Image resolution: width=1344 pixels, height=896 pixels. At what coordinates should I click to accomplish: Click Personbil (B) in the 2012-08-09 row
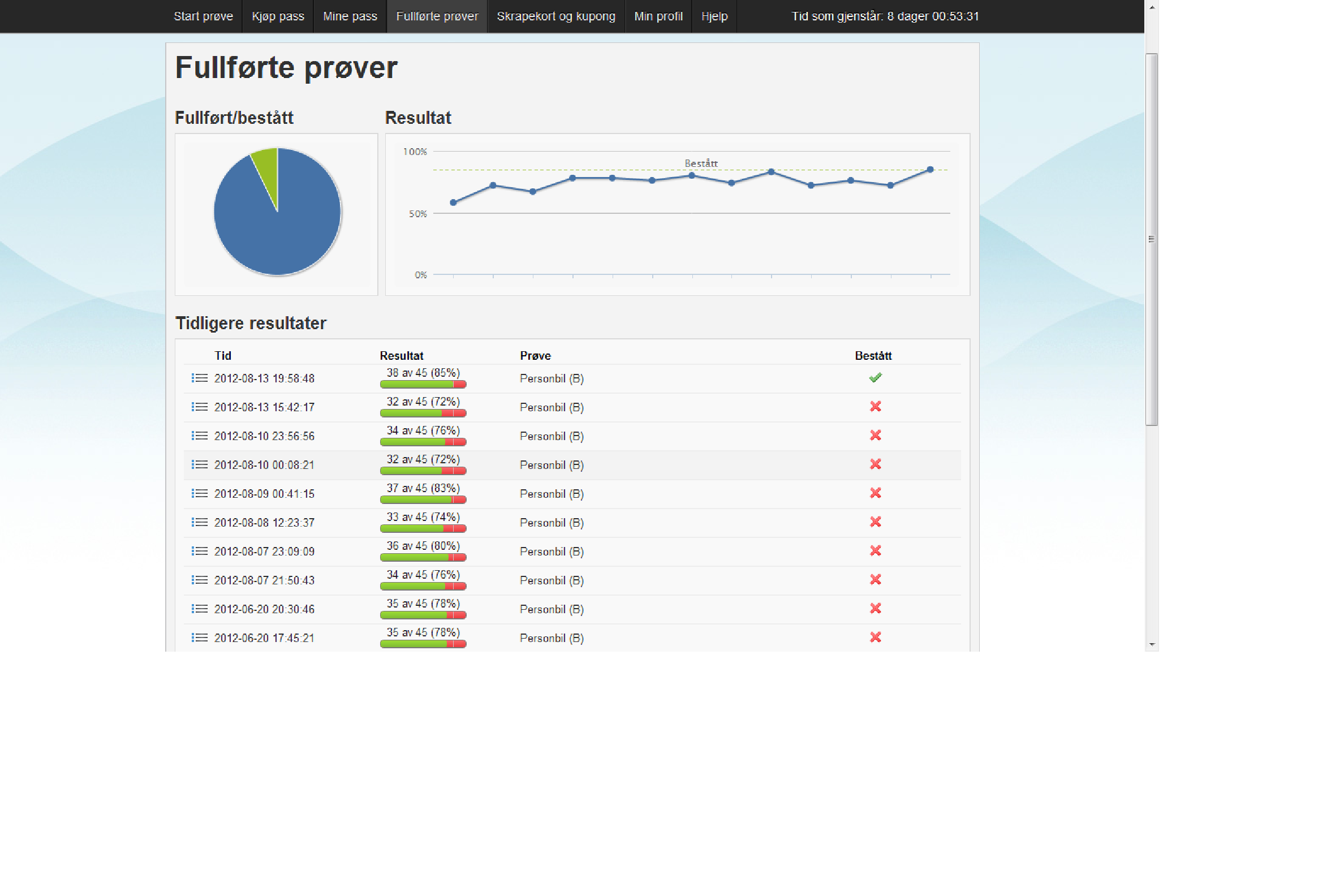[x=552, y=494]
